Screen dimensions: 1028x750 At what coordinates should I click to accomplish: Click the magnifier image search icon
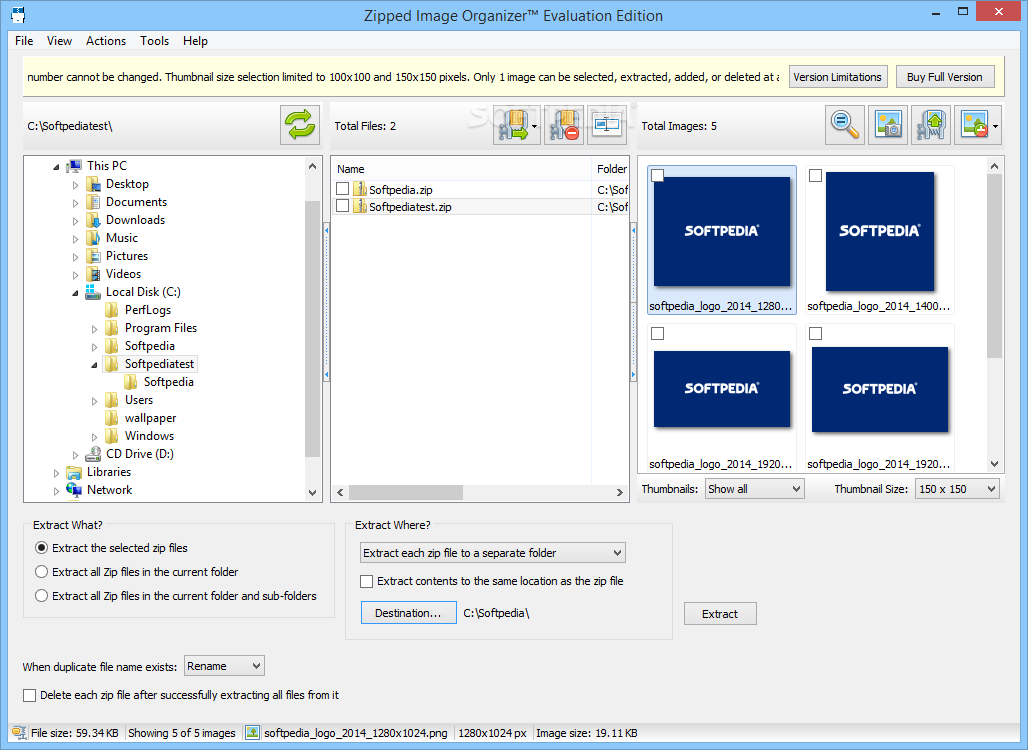845,125
